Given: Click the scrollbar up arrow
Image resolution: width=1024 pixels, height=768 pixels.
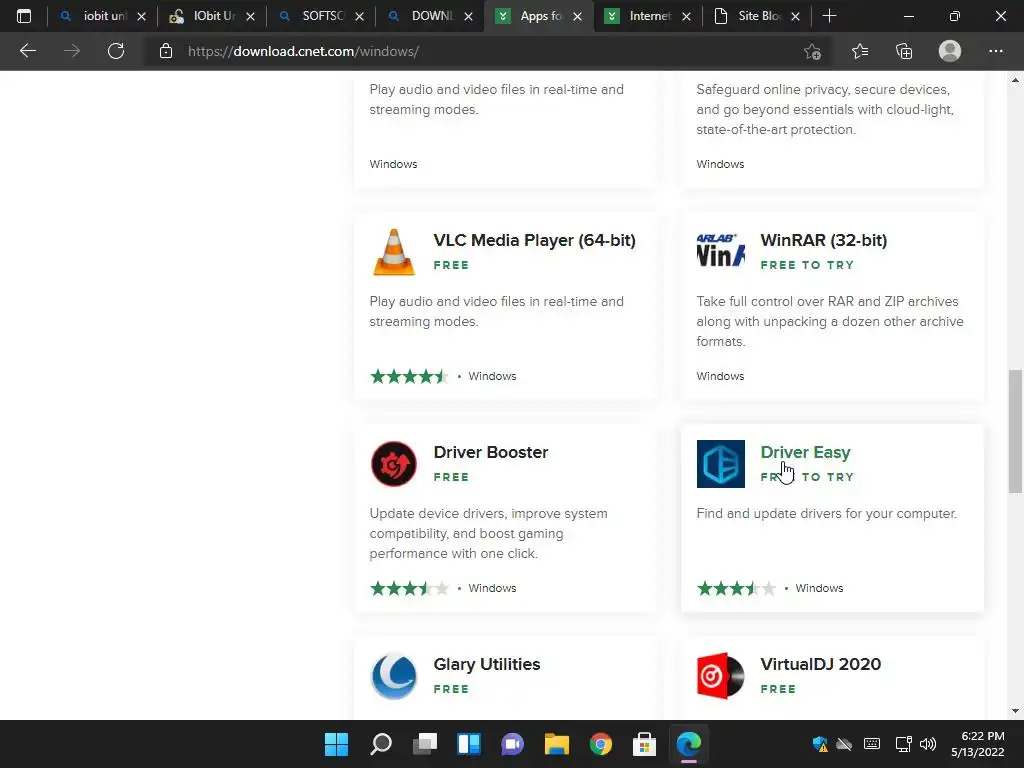Looking at the screenshot, I should tap(1015, 80).
